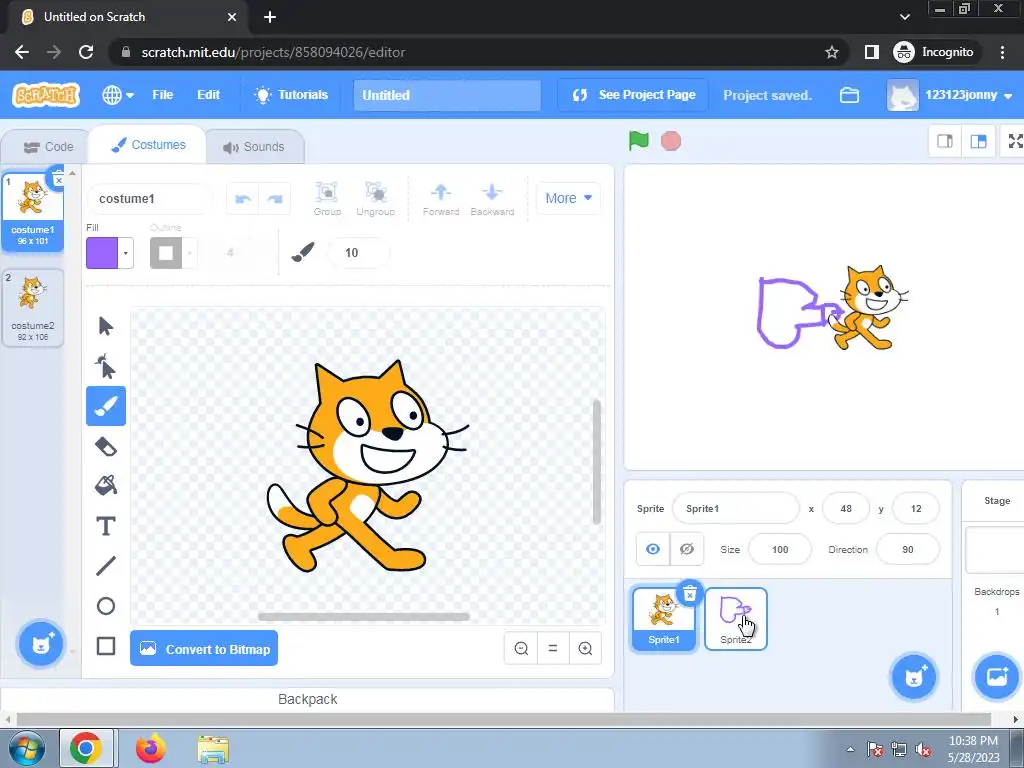
Task: Select the Brush tool in toolbox
Action: (x=106, y=406)
